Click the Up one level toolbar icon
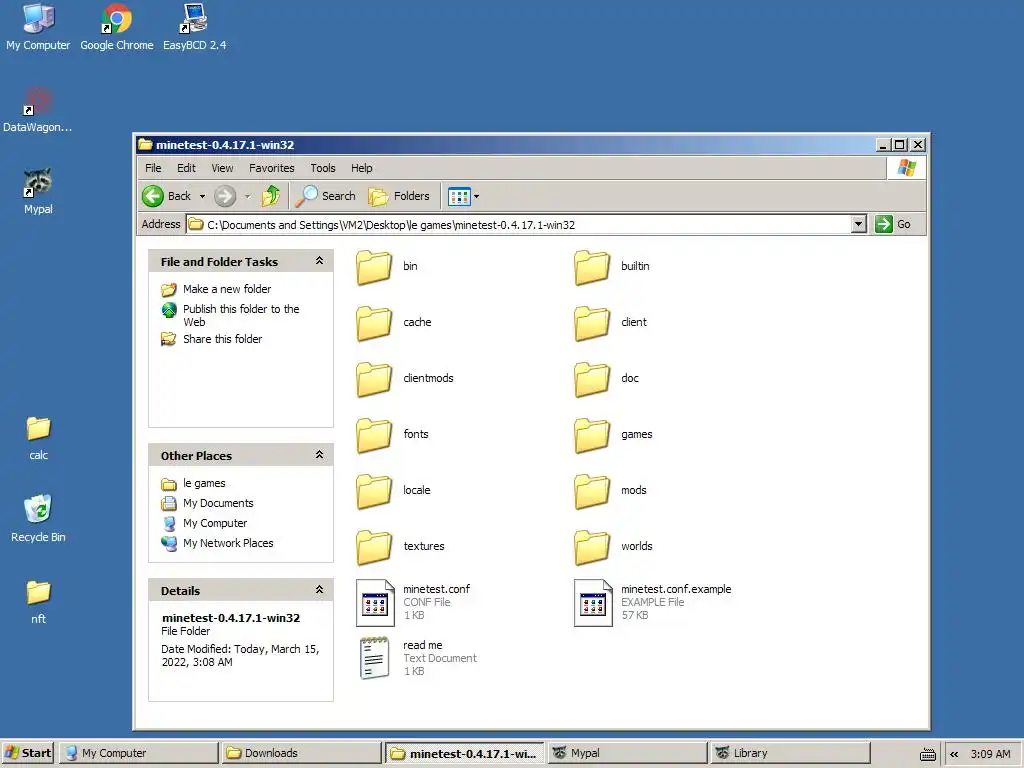This screenshot has width=1024, height=768. pyautogui.click(x=270, y=196)
